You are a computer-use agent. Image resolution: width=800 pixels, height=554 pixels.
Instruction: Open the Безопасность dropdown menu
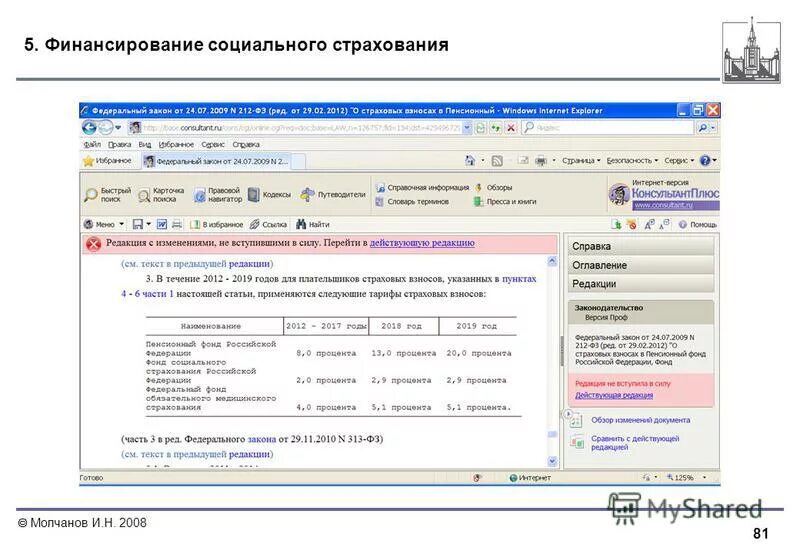tap(632, 161)
